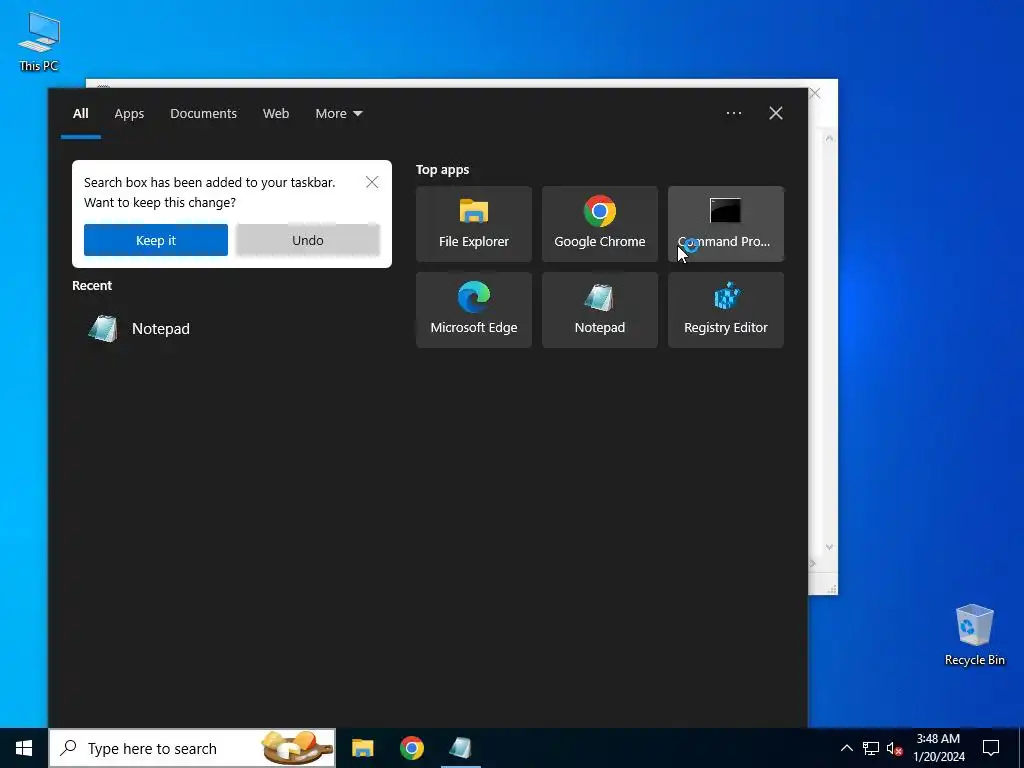Show hidden system tray icons
Screen dimensions: 1024x768
846,748
